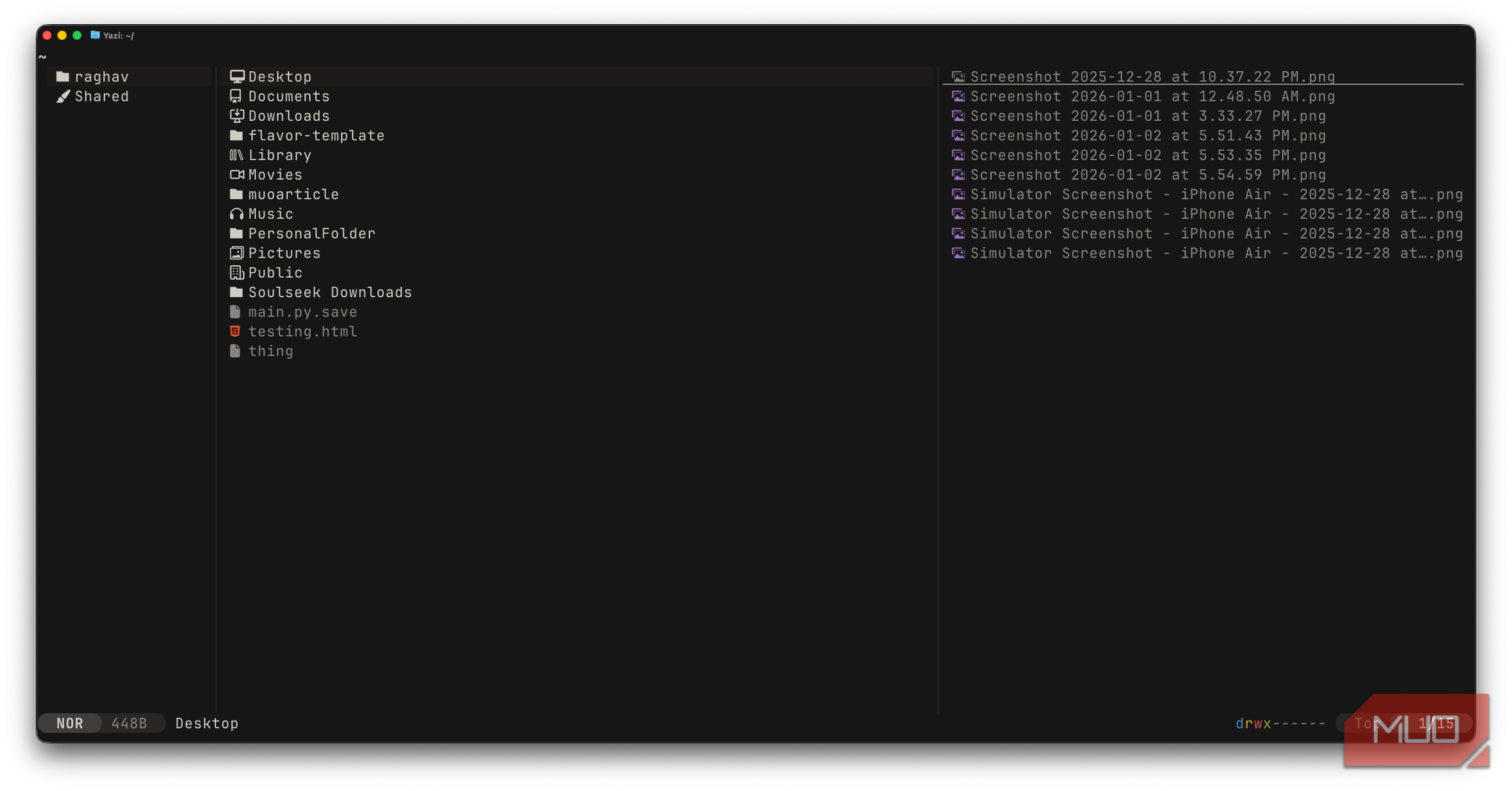Click the Desktop label in status bar
The width and height of the screenshot is (1512, 791).
click(x=207, y=723)
